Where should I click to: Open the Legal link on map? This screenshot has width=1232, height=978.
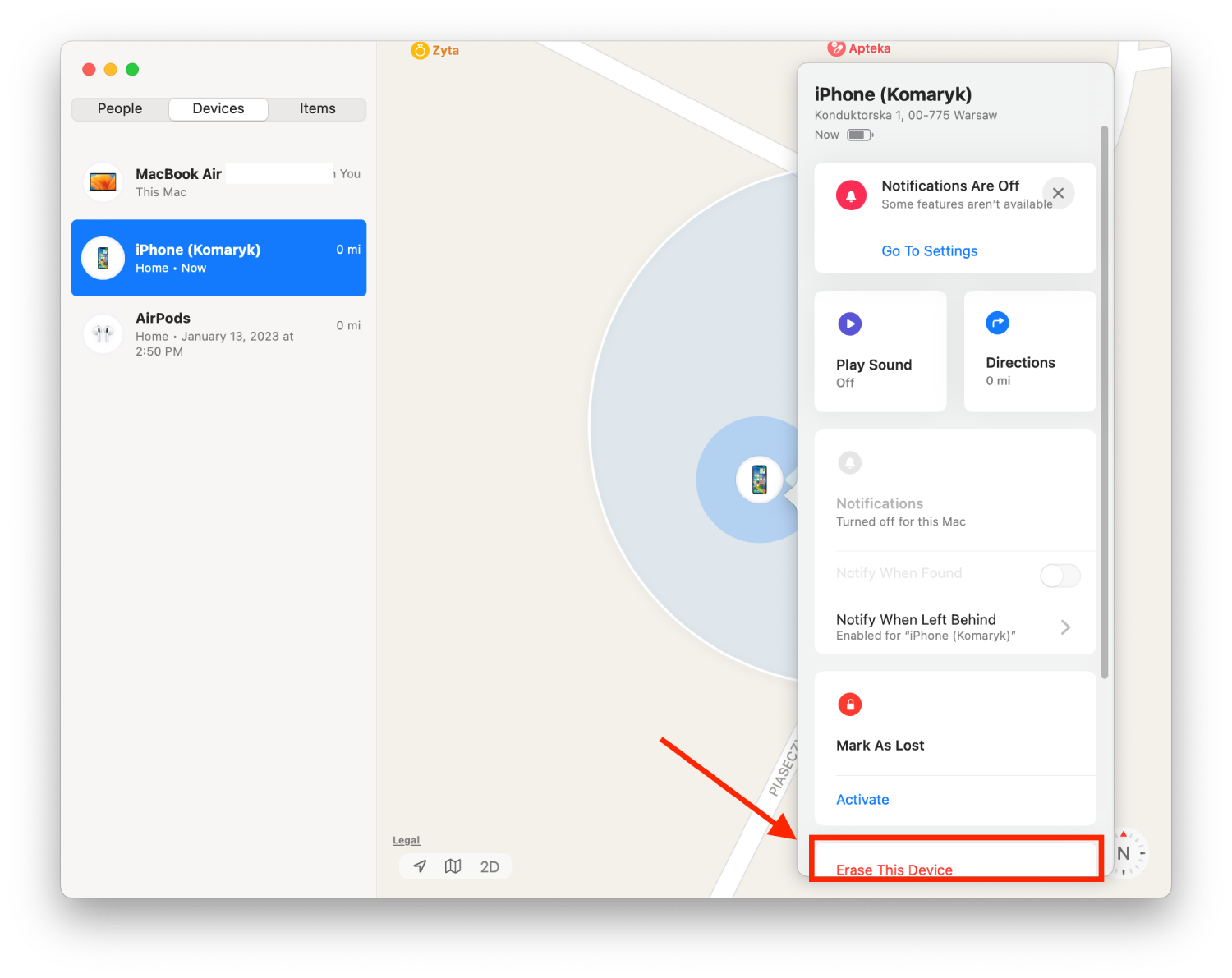coord(406,840)
